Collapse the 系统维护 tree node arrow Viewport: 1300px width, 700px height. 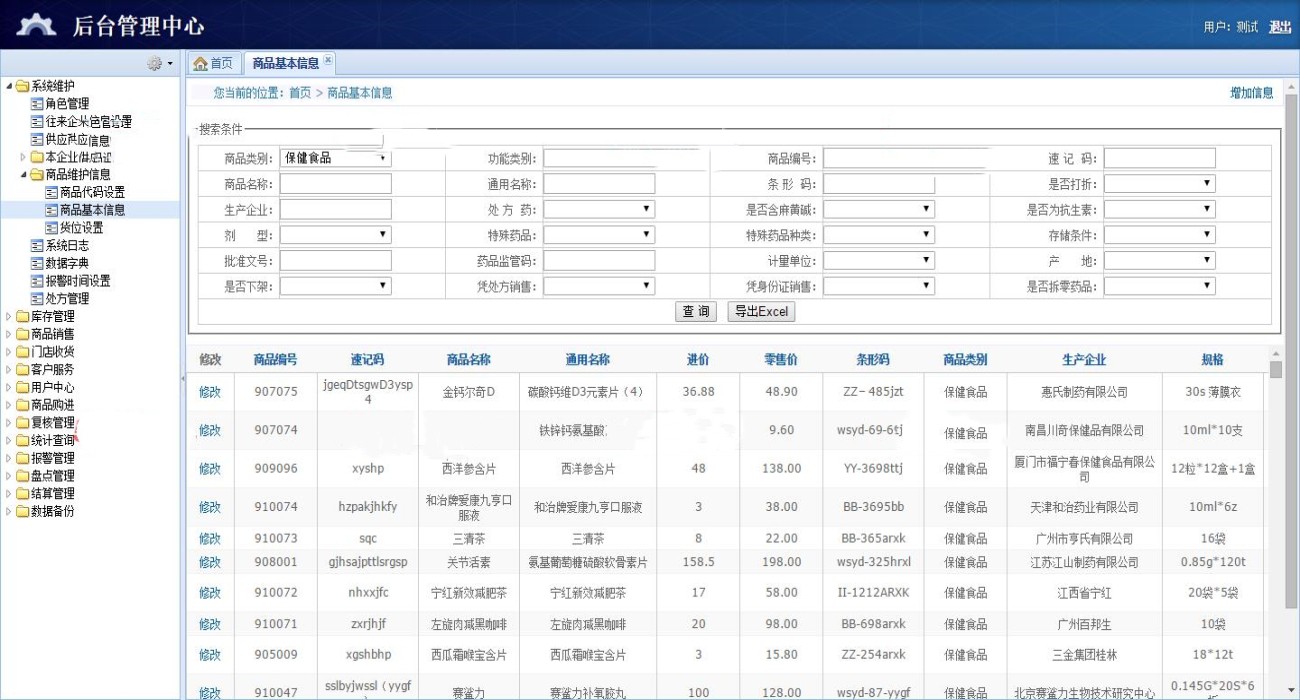click(9, 86)
